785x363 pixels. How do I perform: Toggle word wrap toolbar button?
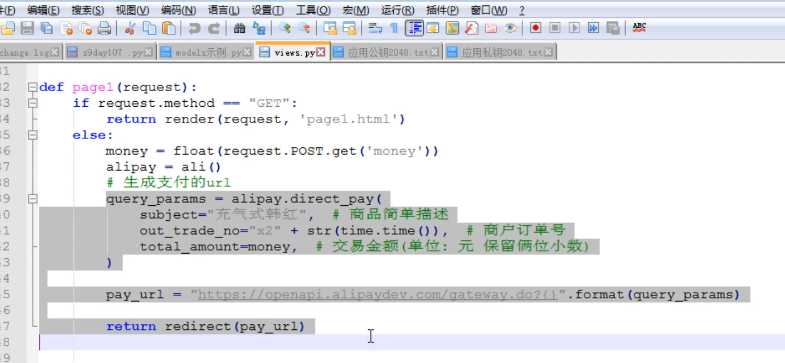click(375, 29)
